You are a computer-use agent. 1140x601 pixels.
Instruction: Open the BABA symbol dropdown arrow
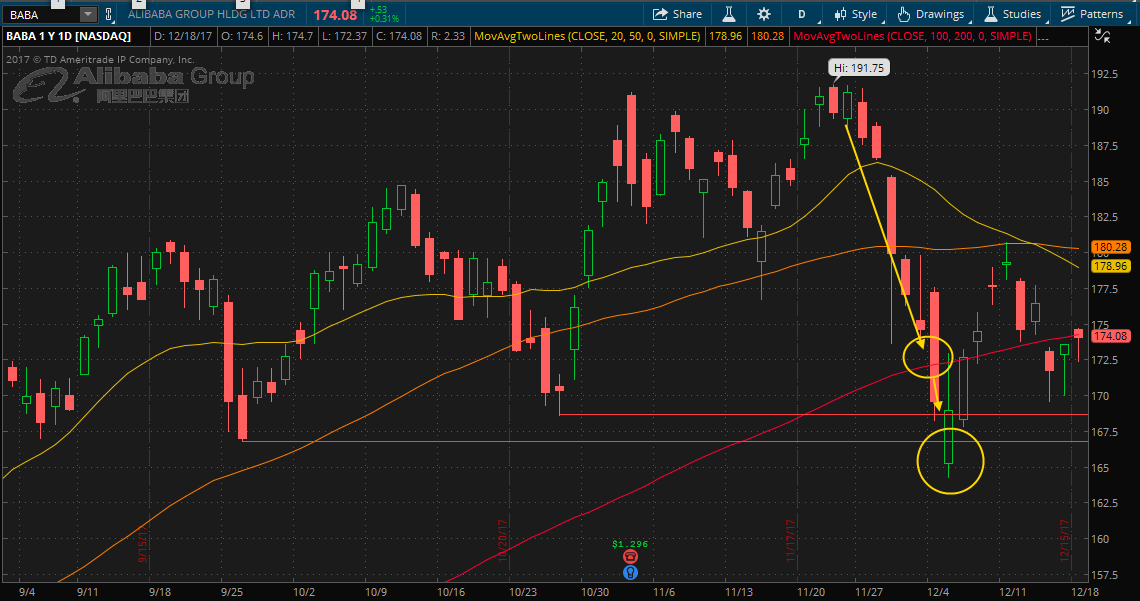88,14
